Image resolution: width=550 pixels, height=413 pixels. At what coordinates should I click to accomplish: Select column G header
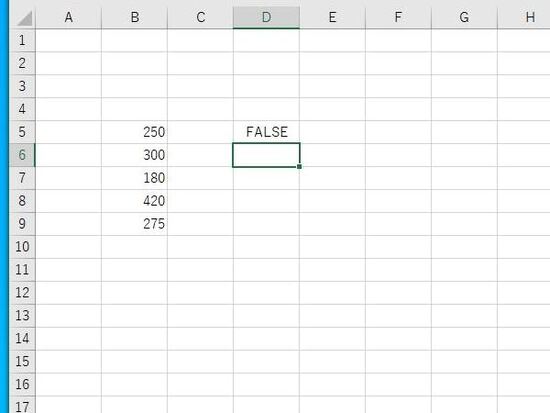click(x=464, y=18)
